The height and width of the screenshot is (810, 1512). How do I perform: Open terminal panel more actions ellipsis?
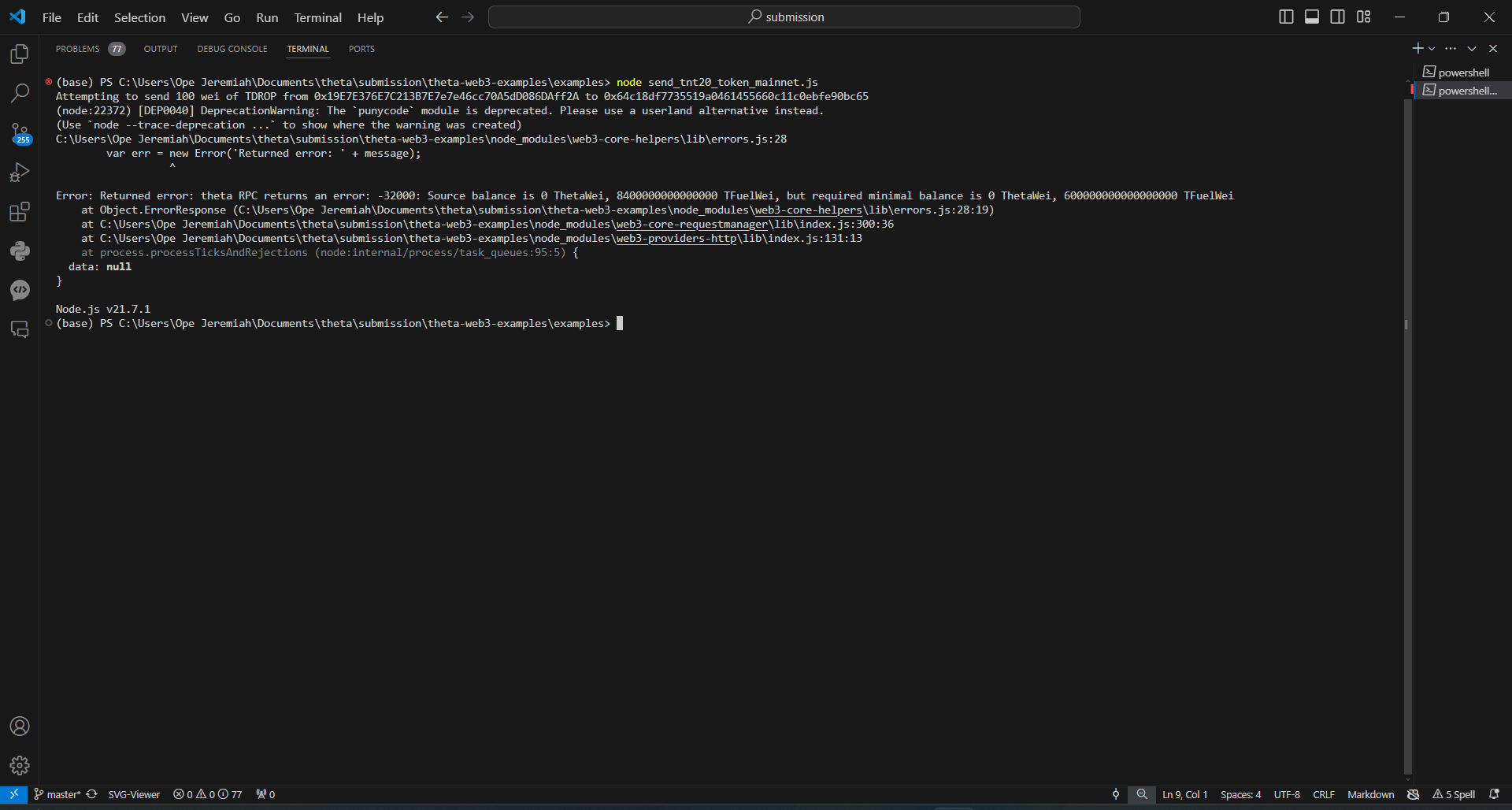1451,48
